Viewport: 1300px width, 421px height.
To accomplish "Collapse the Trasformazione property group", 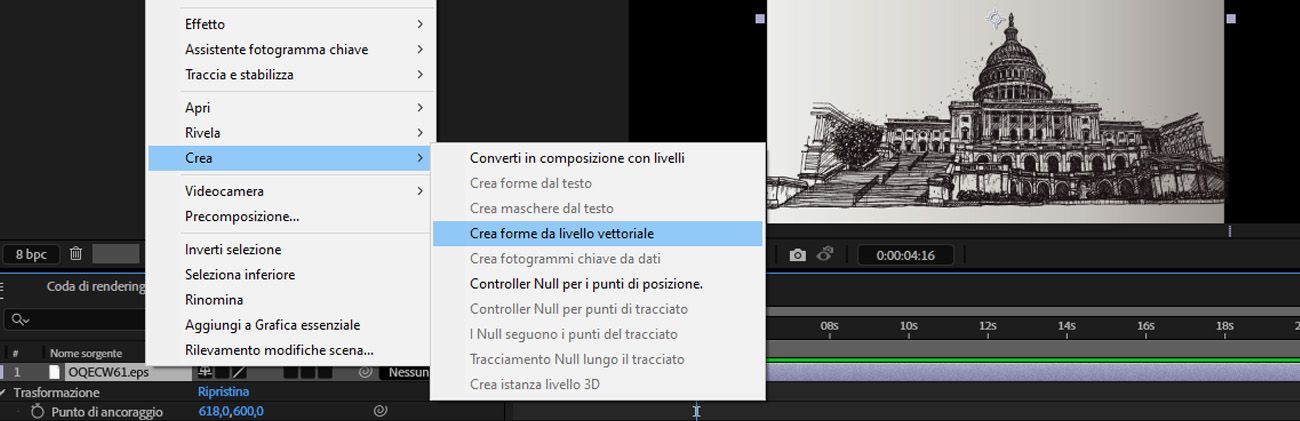I will (4, 392).
